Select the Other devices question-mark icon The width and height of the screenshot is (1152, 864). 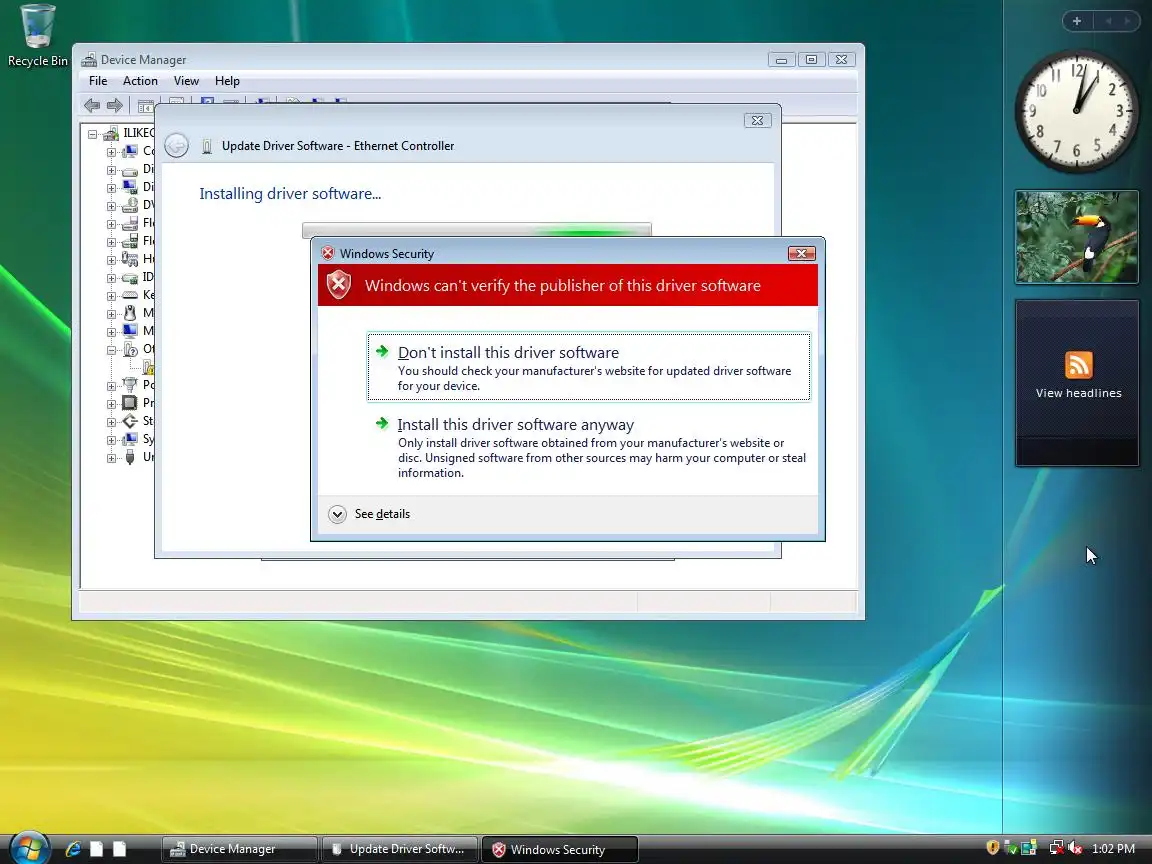[x=130, y=349]
